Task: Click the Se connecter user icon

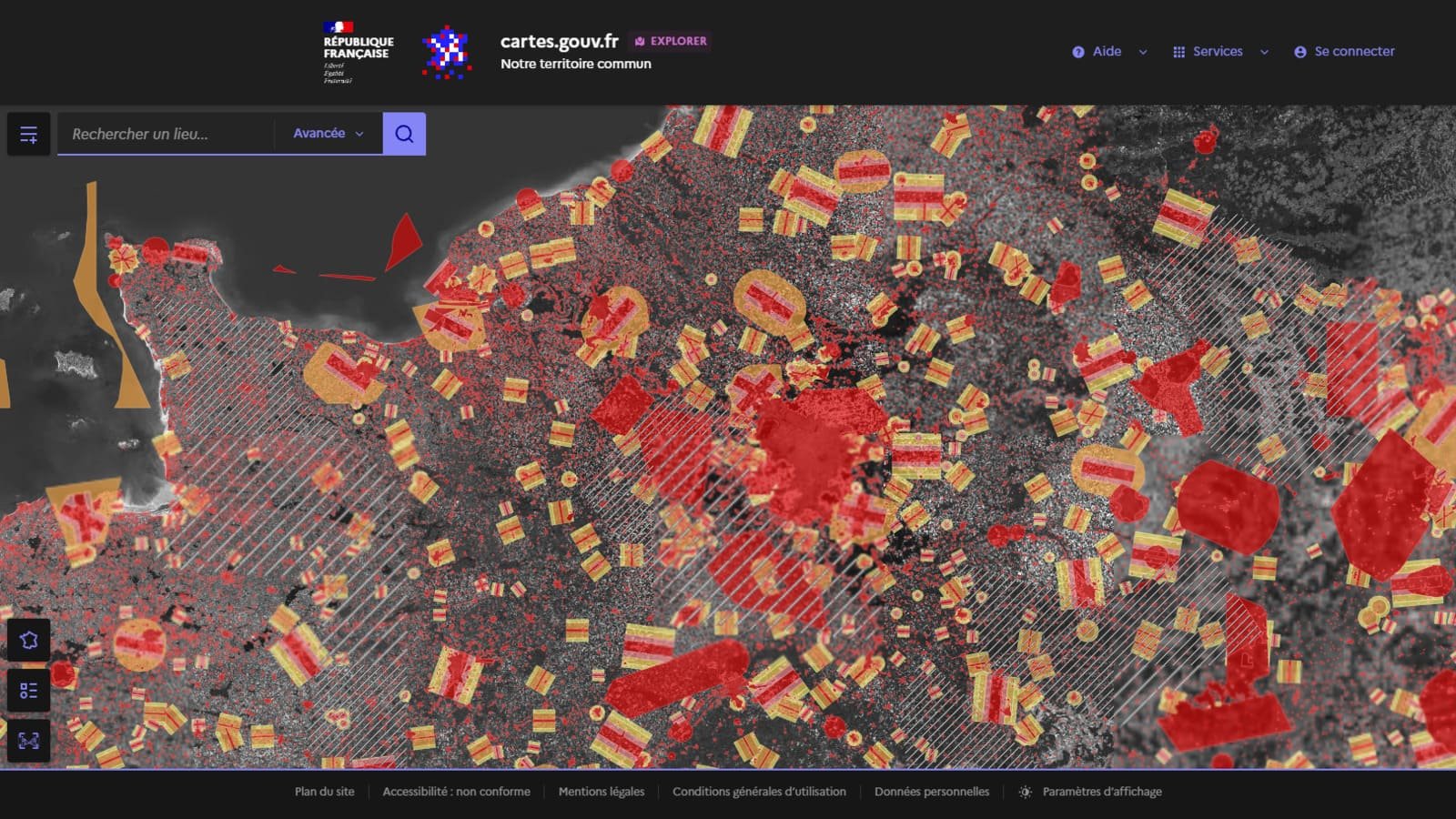Action: tap(1300, 52)
